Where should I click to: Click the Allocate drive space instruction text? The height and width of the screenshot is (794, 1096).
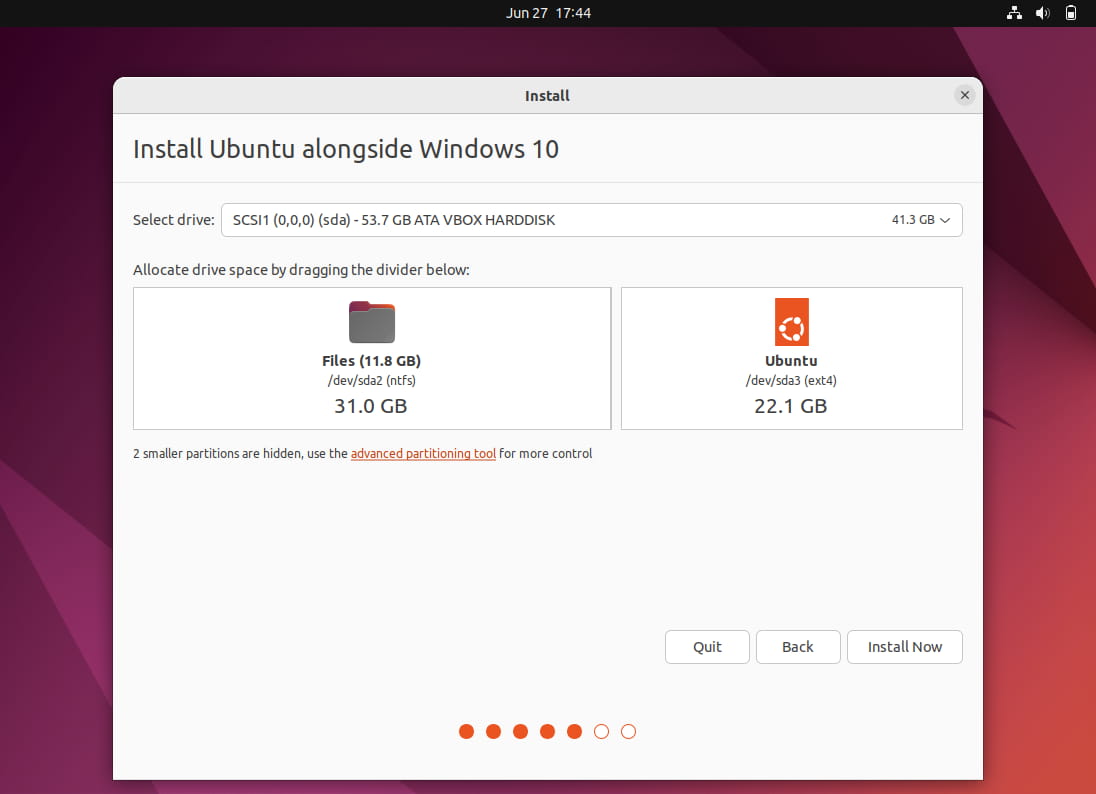pos(301,270)
